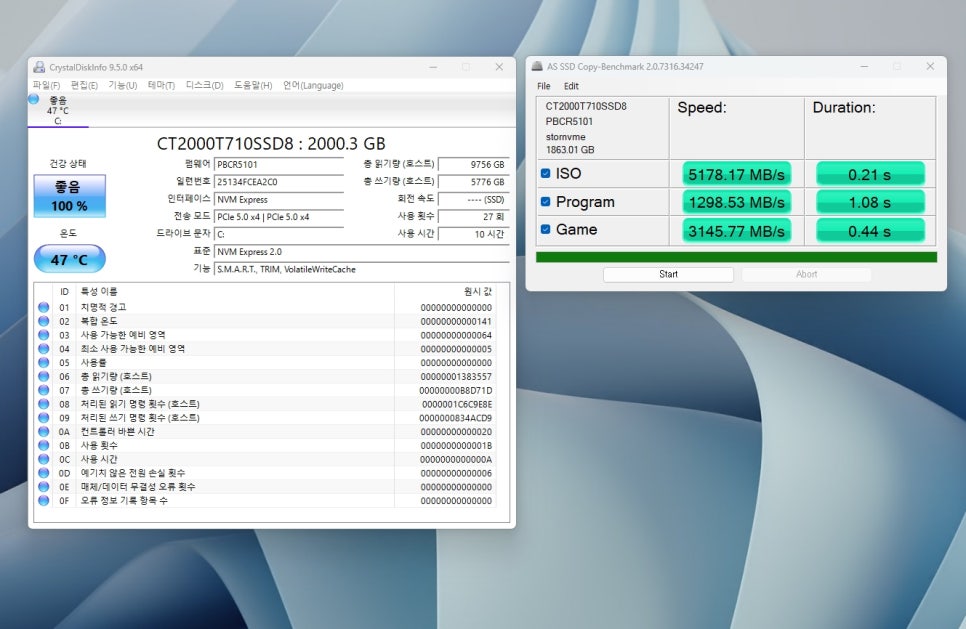
Task: Click status orb for 0E 매체/데이터 무결성 오류 횟수
Action: tap(44, 487)
